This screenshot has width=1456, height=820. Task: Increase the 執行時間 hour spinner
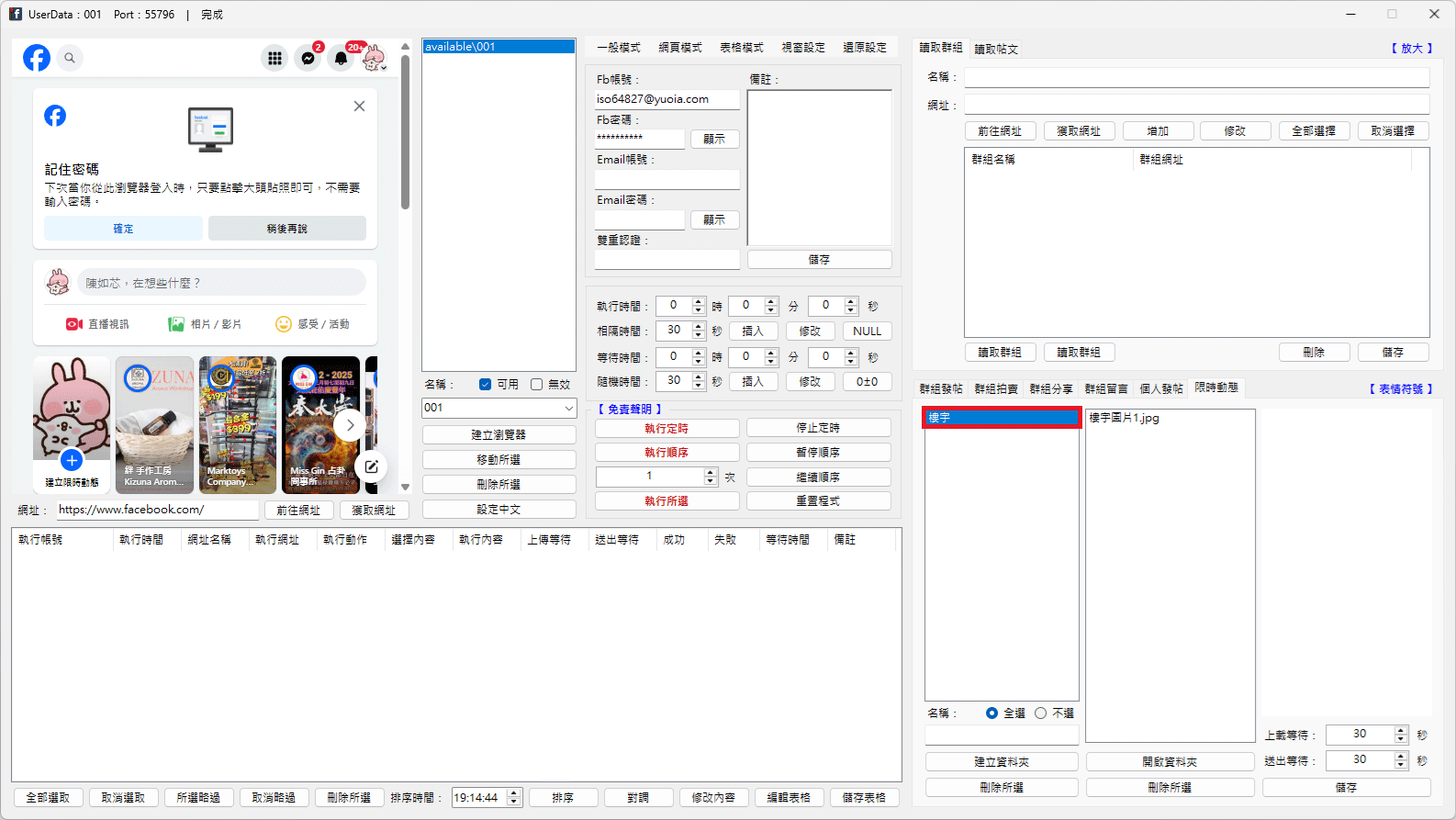pyautogui.click(x=699, y=301)
